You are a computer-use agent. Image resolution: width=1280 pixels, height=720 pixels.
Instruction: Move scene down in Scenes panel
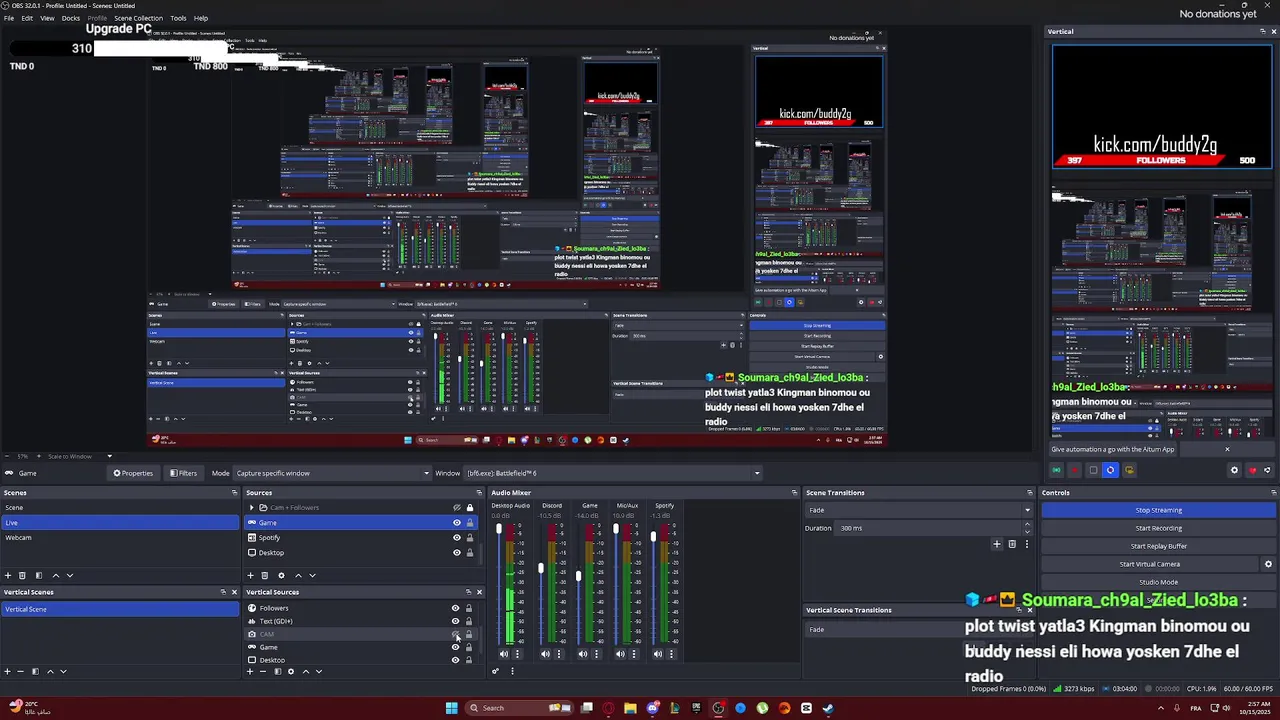click(70, 575)
